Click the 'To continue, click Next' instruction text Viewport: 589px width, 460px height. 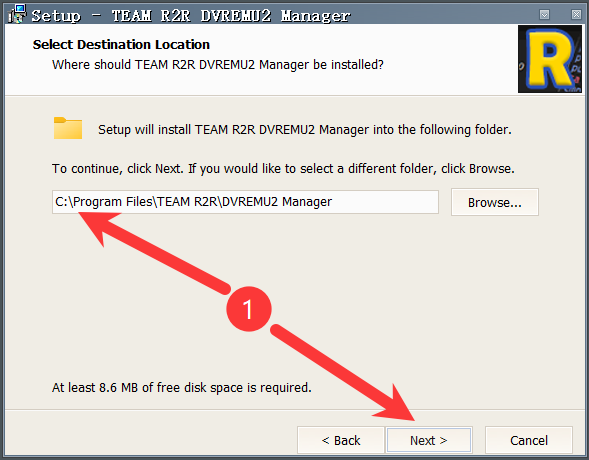coord(283,169)
